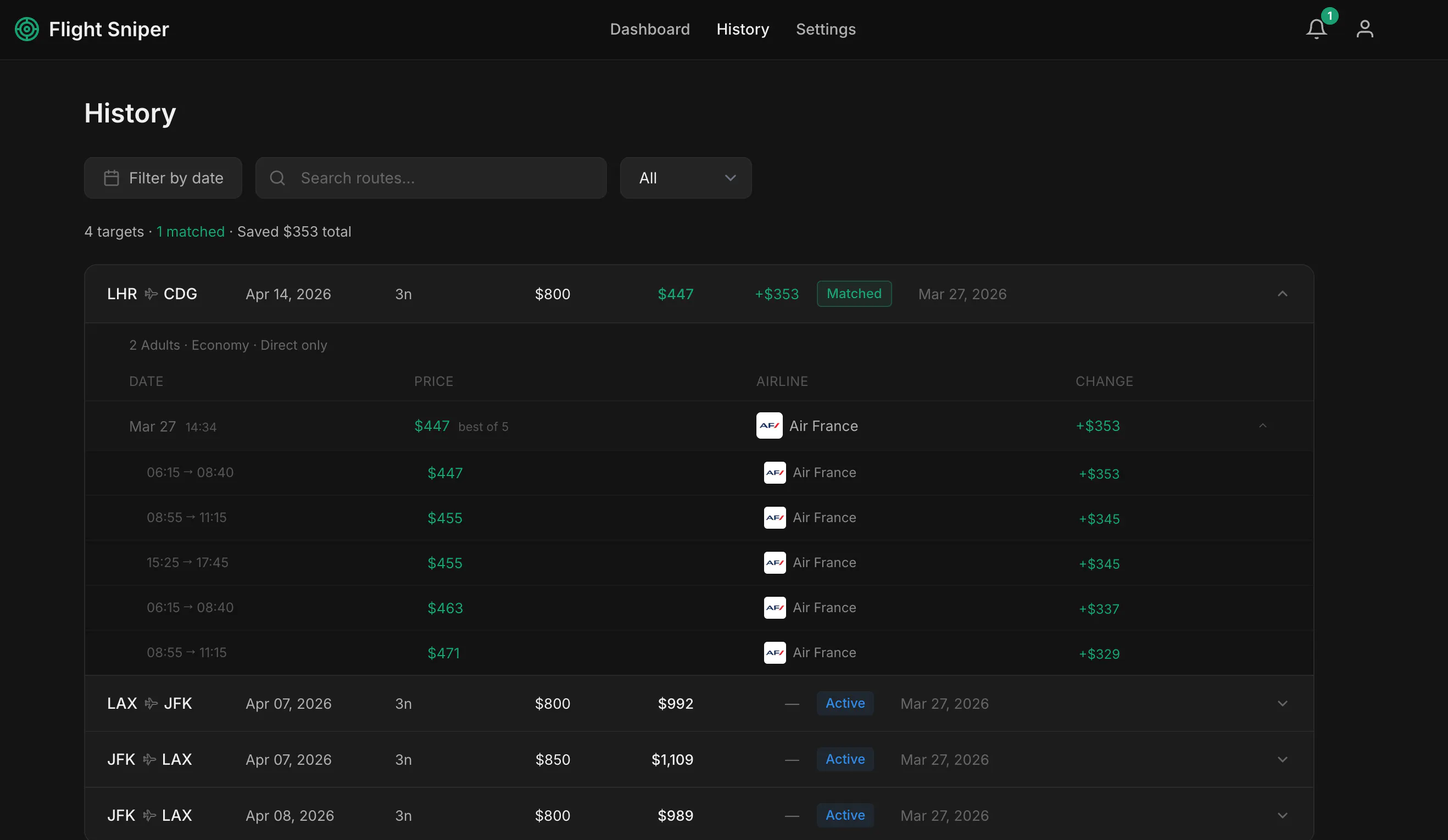
Task: Open the Filter by date button
Action: [163, 178]
